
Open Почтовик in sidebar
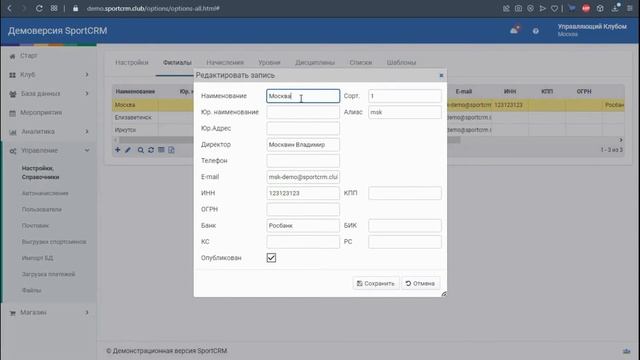point(36,225)
